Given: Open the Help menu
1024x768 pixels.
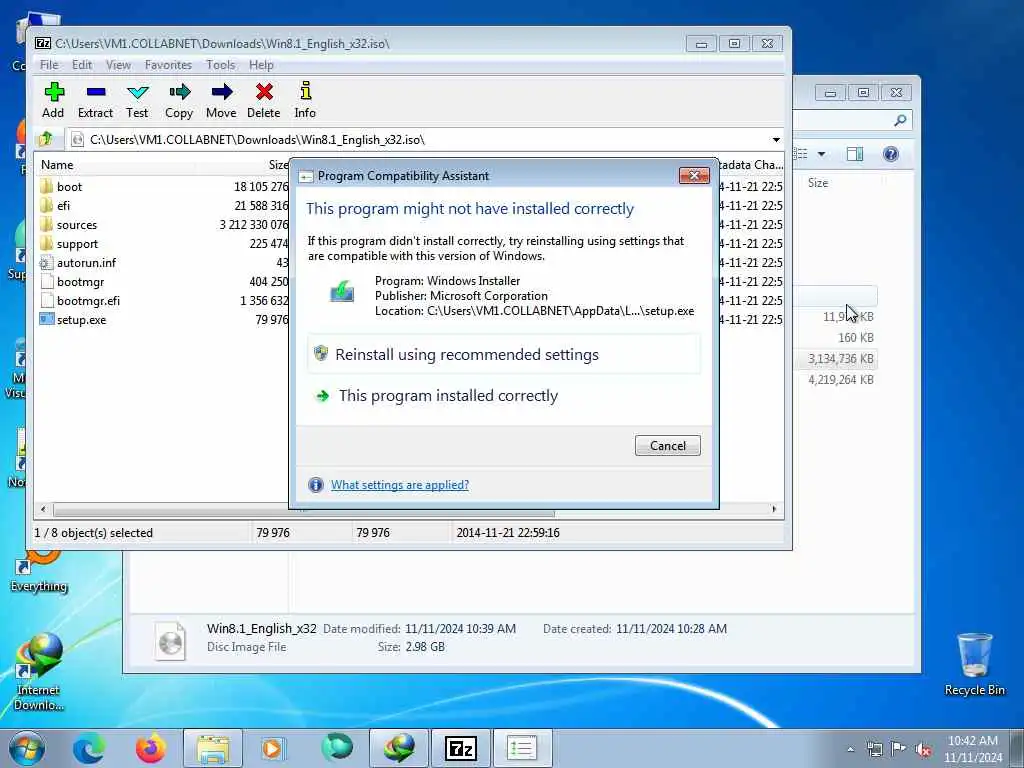Looking at the screenshot, I should 261,65.
